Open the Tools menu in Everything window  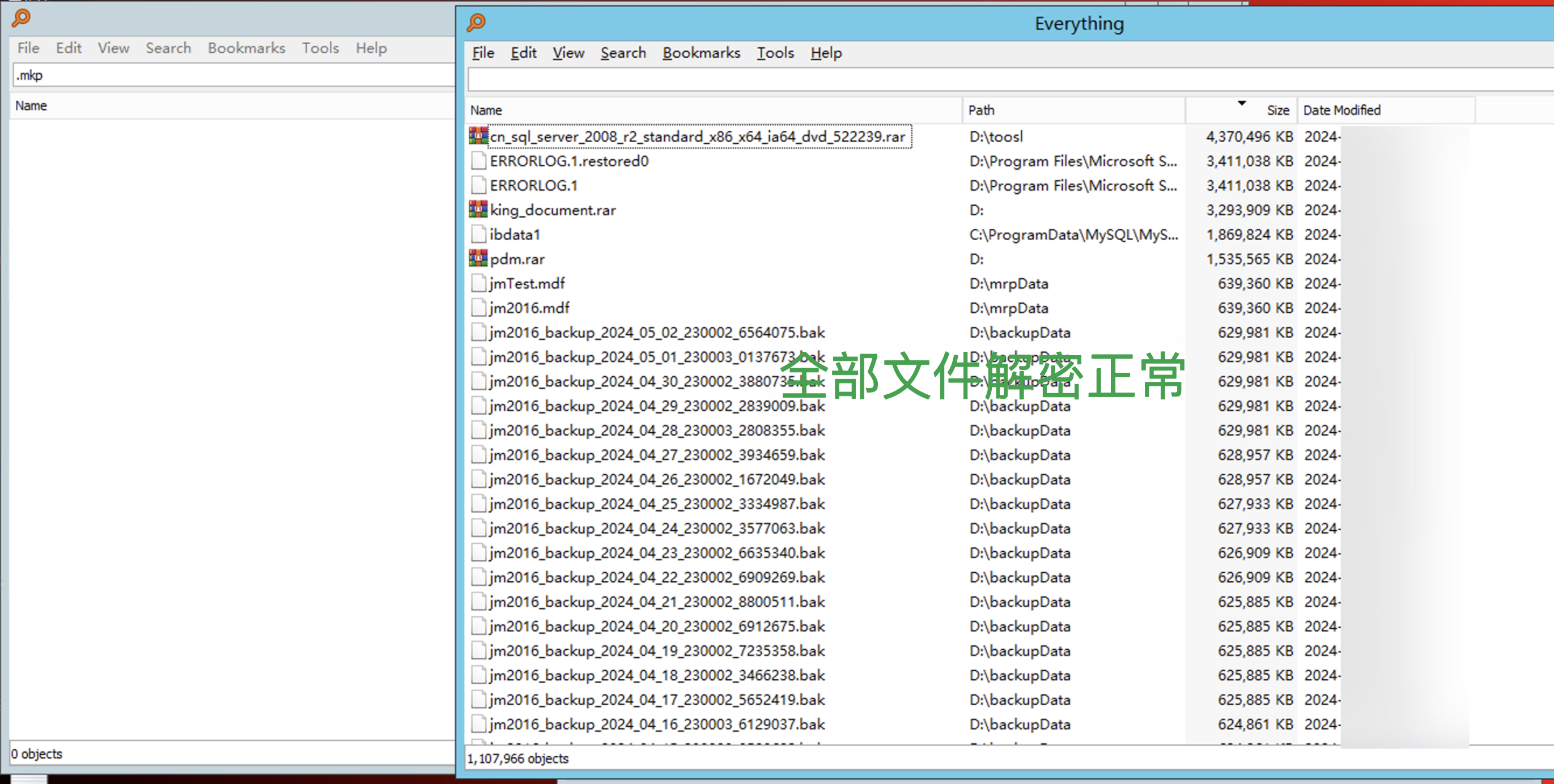point(775,53)
